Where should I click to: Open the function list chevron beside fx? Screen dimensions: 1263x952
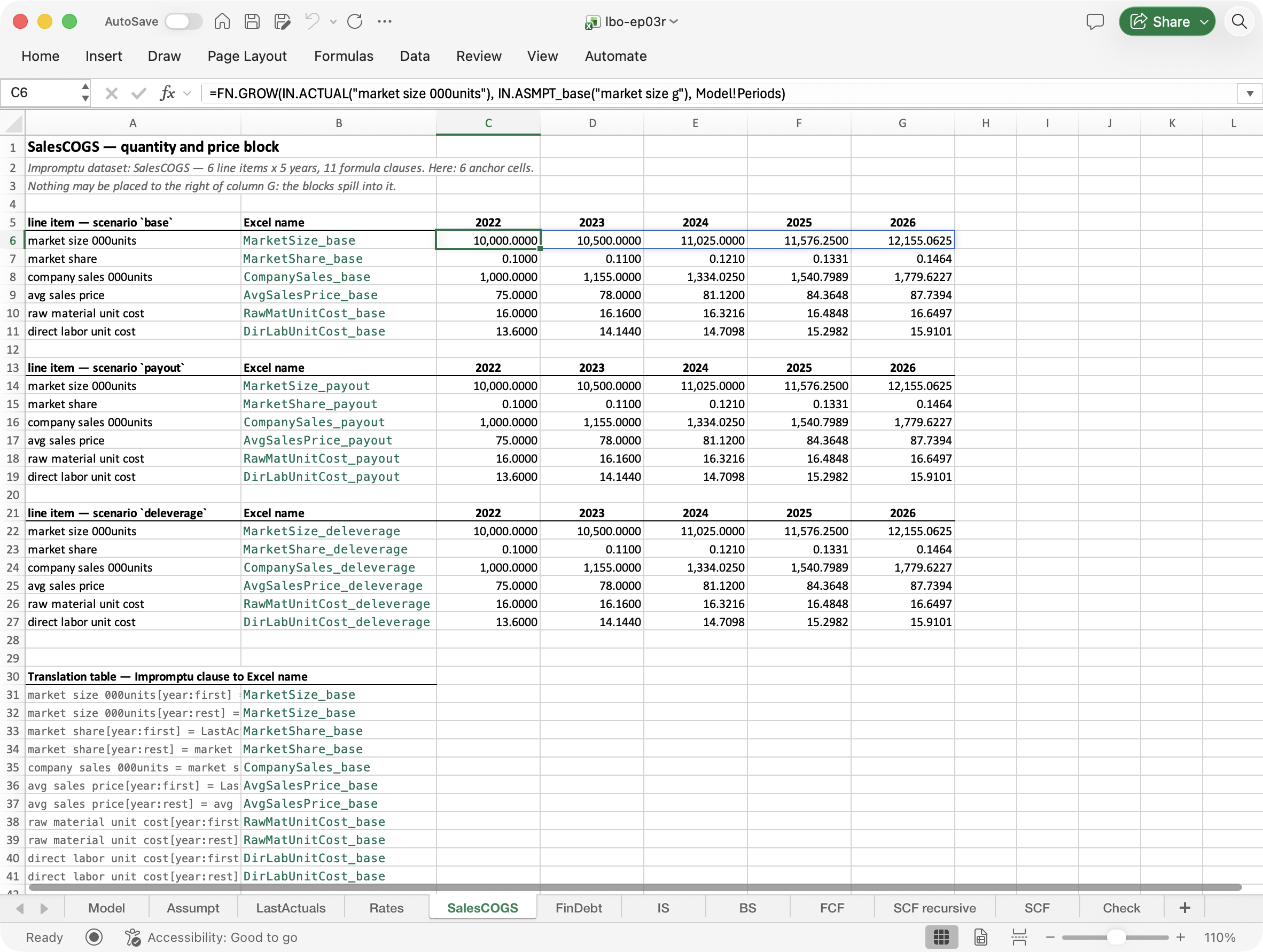pyautogui.click(x=186, y=93)
